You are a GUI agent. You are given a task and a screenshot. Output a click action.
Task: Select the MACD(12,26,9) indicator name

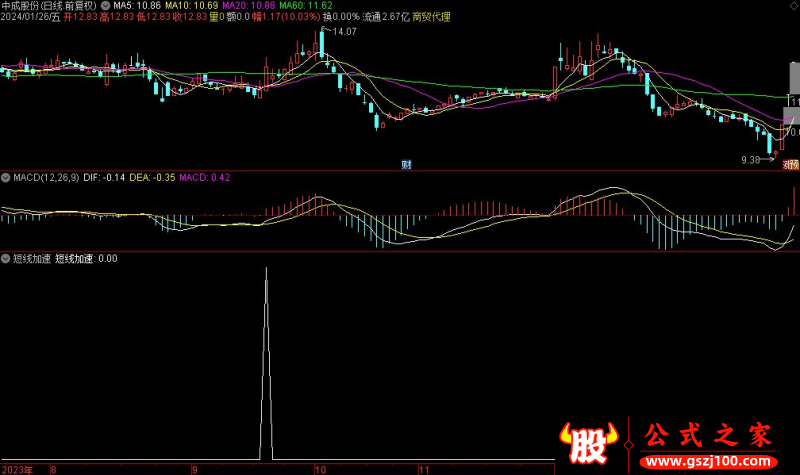tap(46, 177)
